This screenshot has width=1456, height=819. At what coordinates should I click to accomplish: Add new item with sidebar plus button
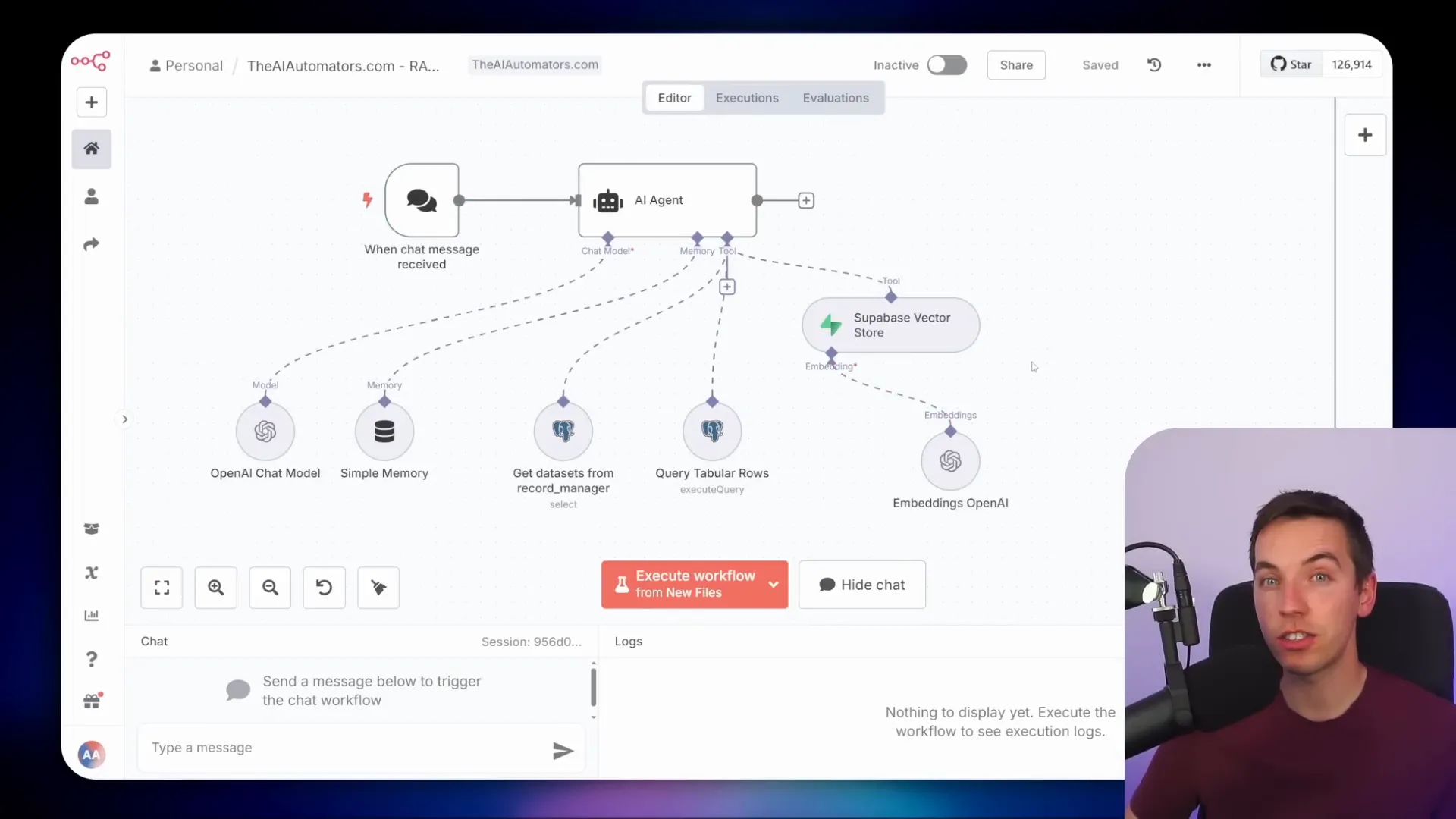[91, 102]
